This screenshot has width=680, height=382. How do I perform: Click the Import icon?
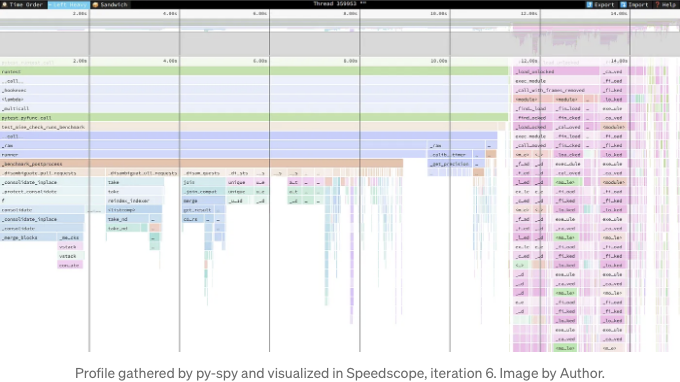point(623,4)
